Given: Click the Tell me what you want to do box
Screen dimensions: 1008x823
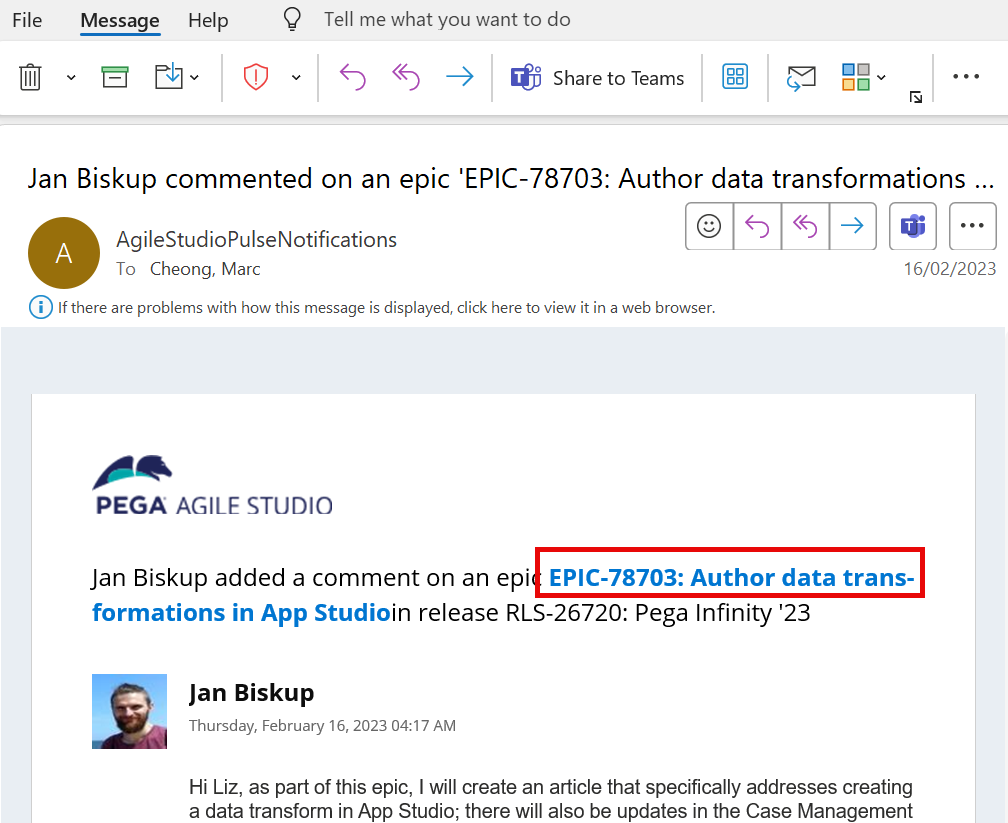Looking at the screenshot, I should (x=447, y=20).
